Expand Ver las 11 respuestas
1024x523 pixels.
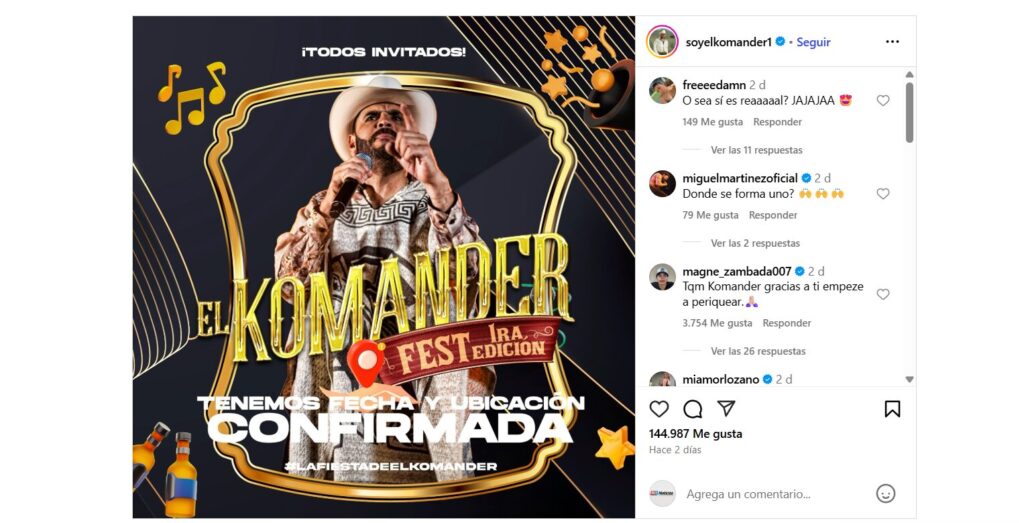pos(756,150)
